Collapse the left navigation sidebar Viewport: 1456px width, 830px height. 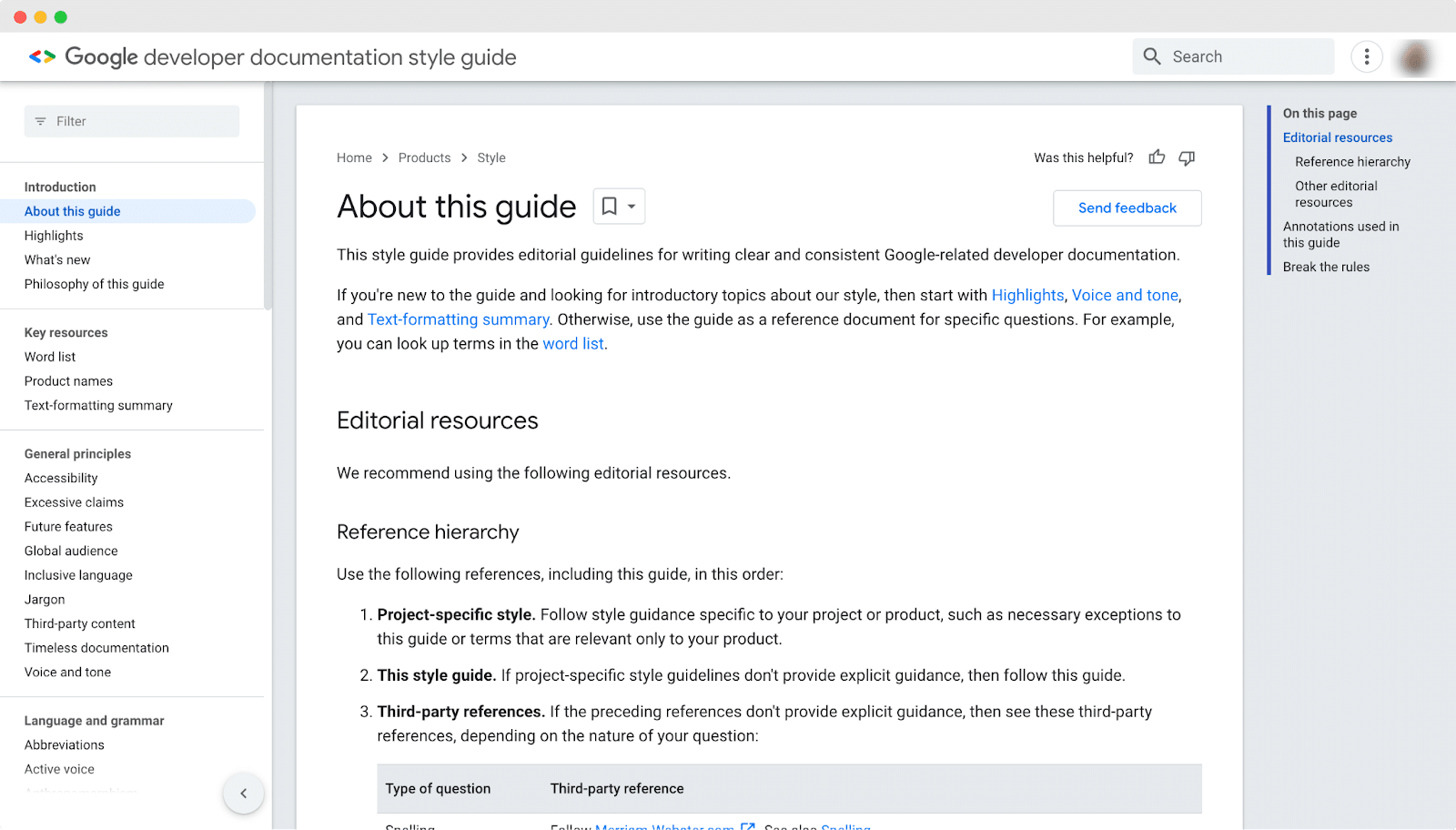pos(243,793)
